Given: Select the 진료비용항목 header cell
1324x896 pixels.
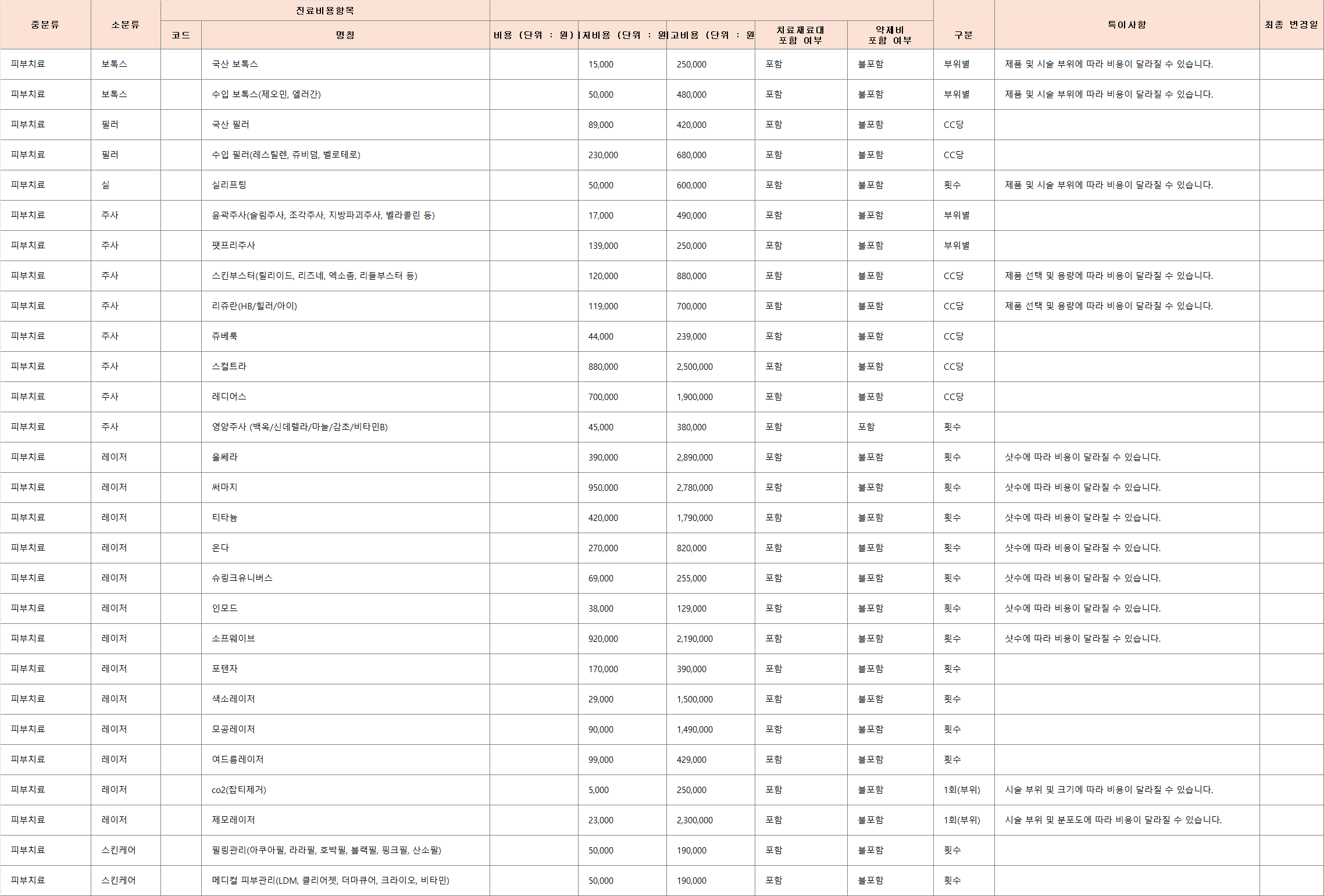Looking at the screenshot, I should point(325,10).
